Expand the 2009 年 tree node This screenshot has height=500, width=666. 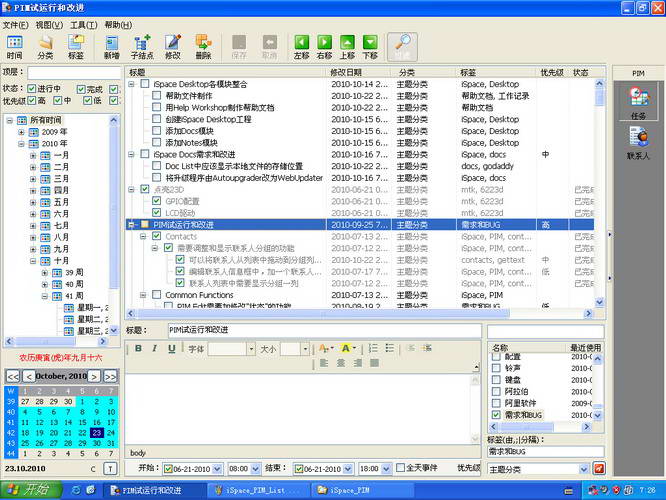coord(21,132)
